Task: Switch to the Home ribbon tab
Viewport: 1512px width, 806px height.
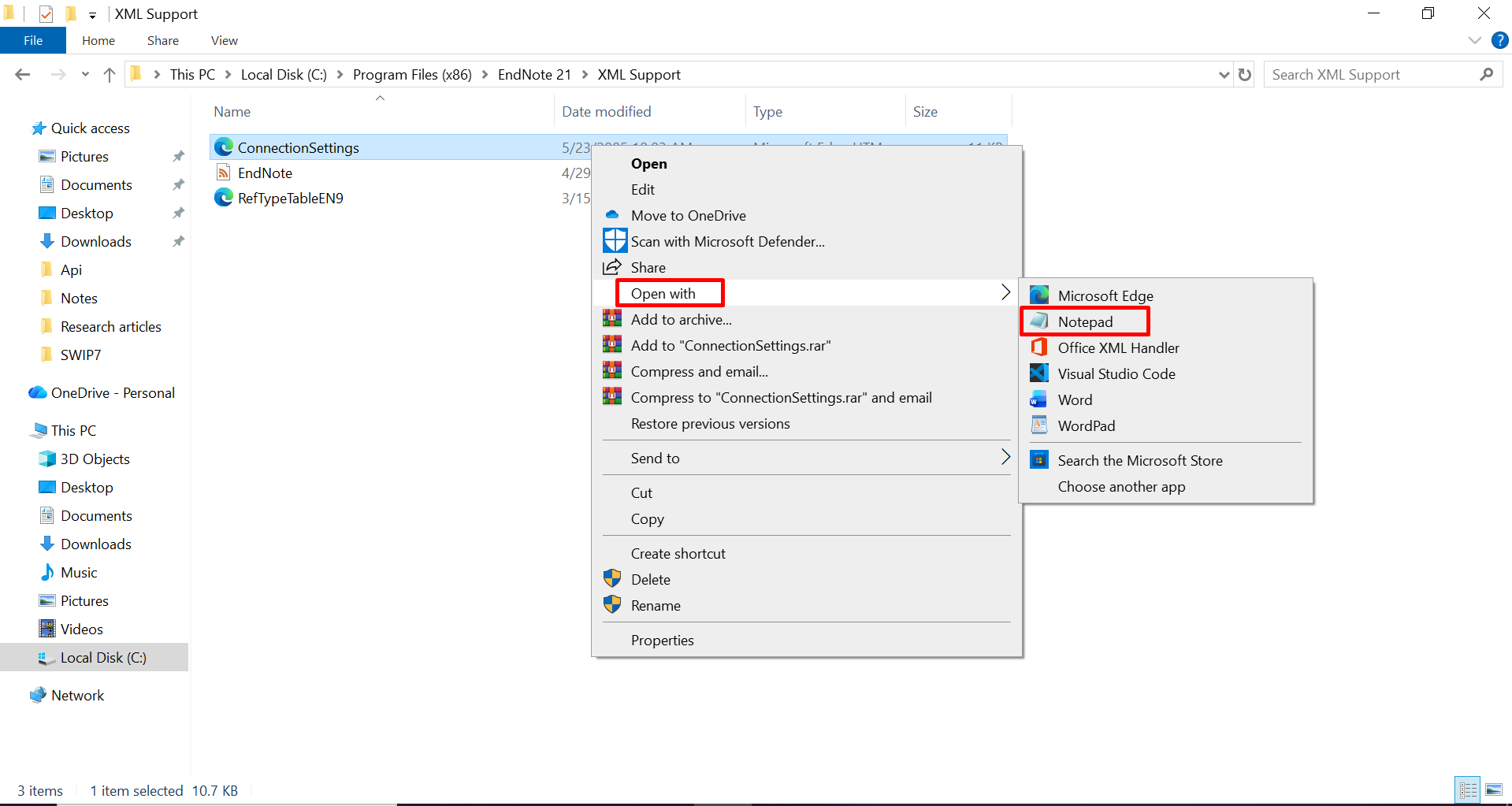Action: [98, 40]
